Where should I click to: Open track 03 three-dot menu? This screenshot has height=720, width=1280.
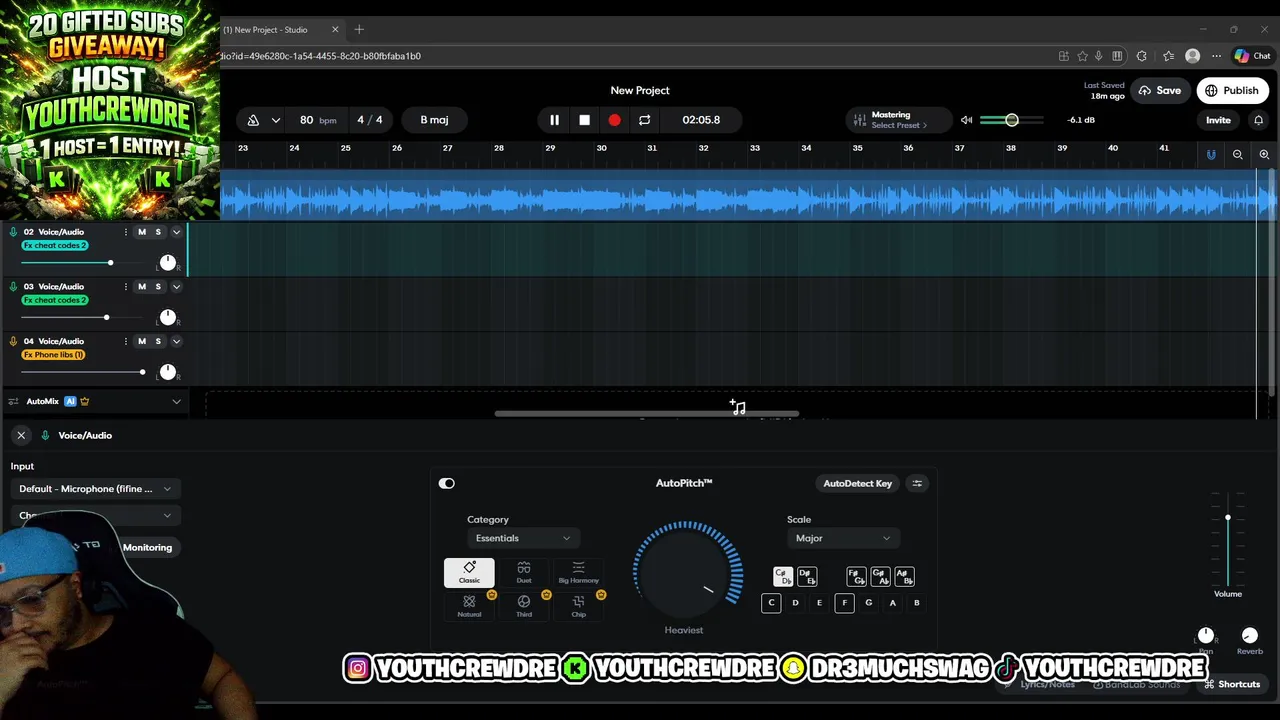click(x=125, y=287)
